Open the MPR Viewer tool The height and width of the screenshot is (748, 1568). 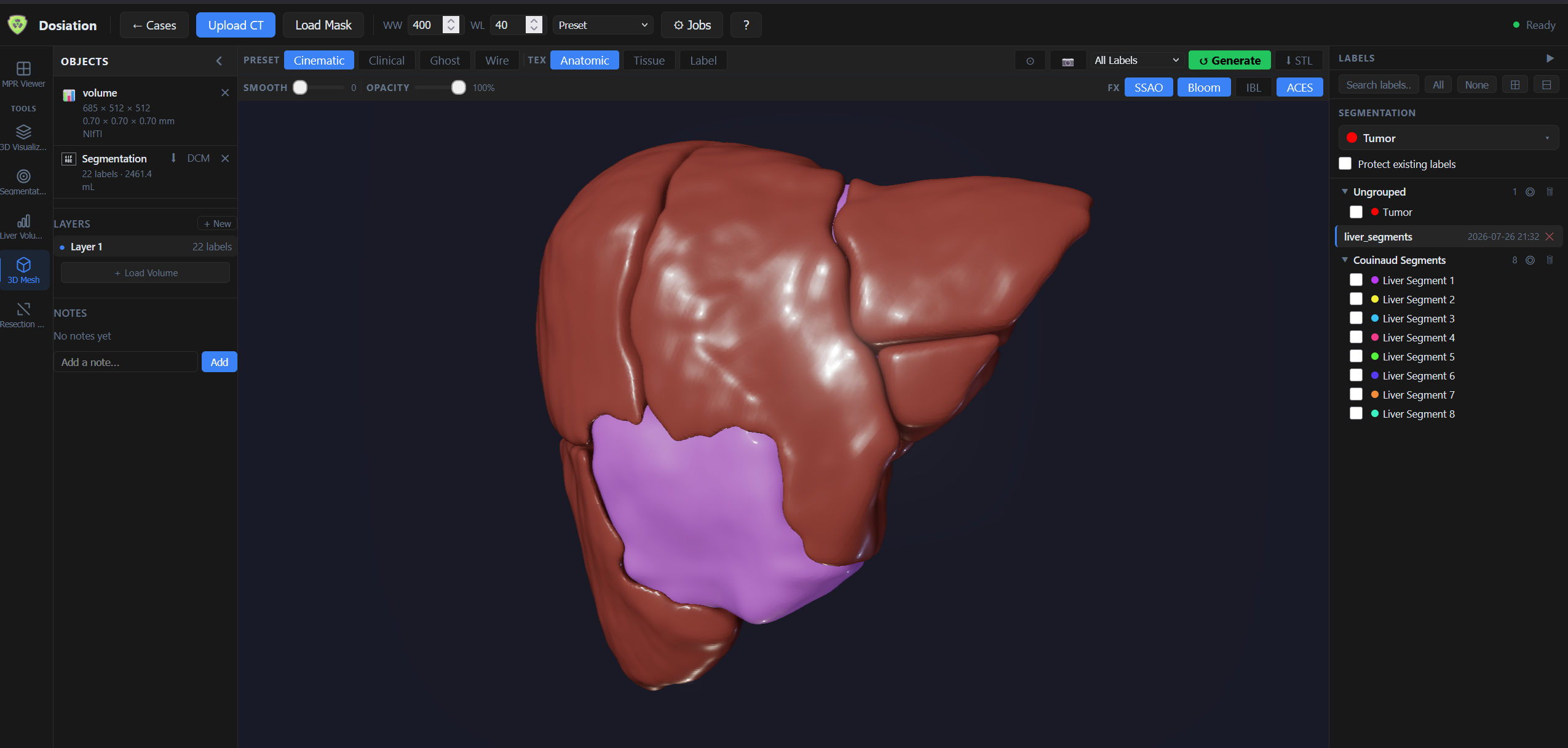(x=23, y=74)
